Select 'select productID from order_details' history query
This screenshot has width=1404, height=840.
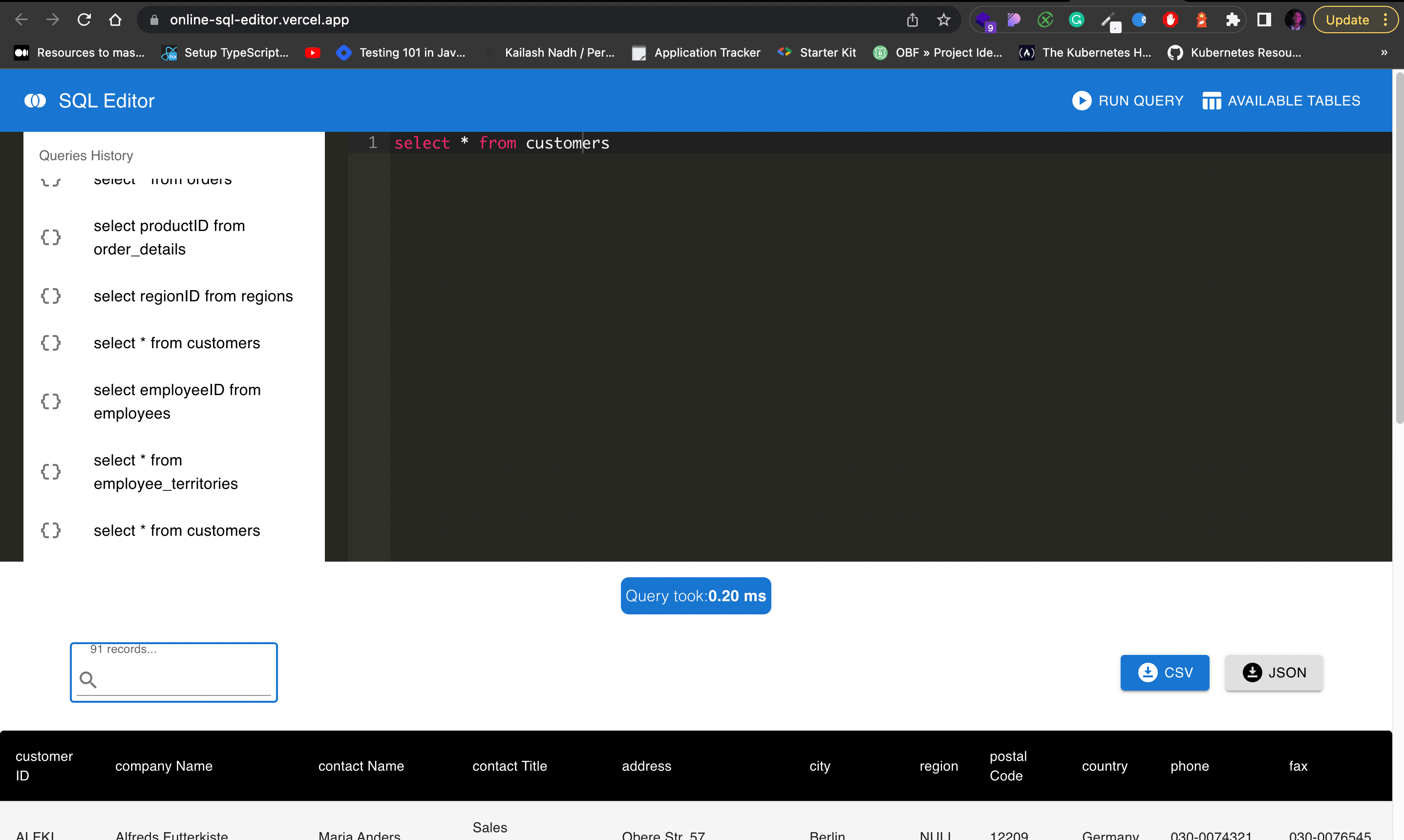[169, 237]
